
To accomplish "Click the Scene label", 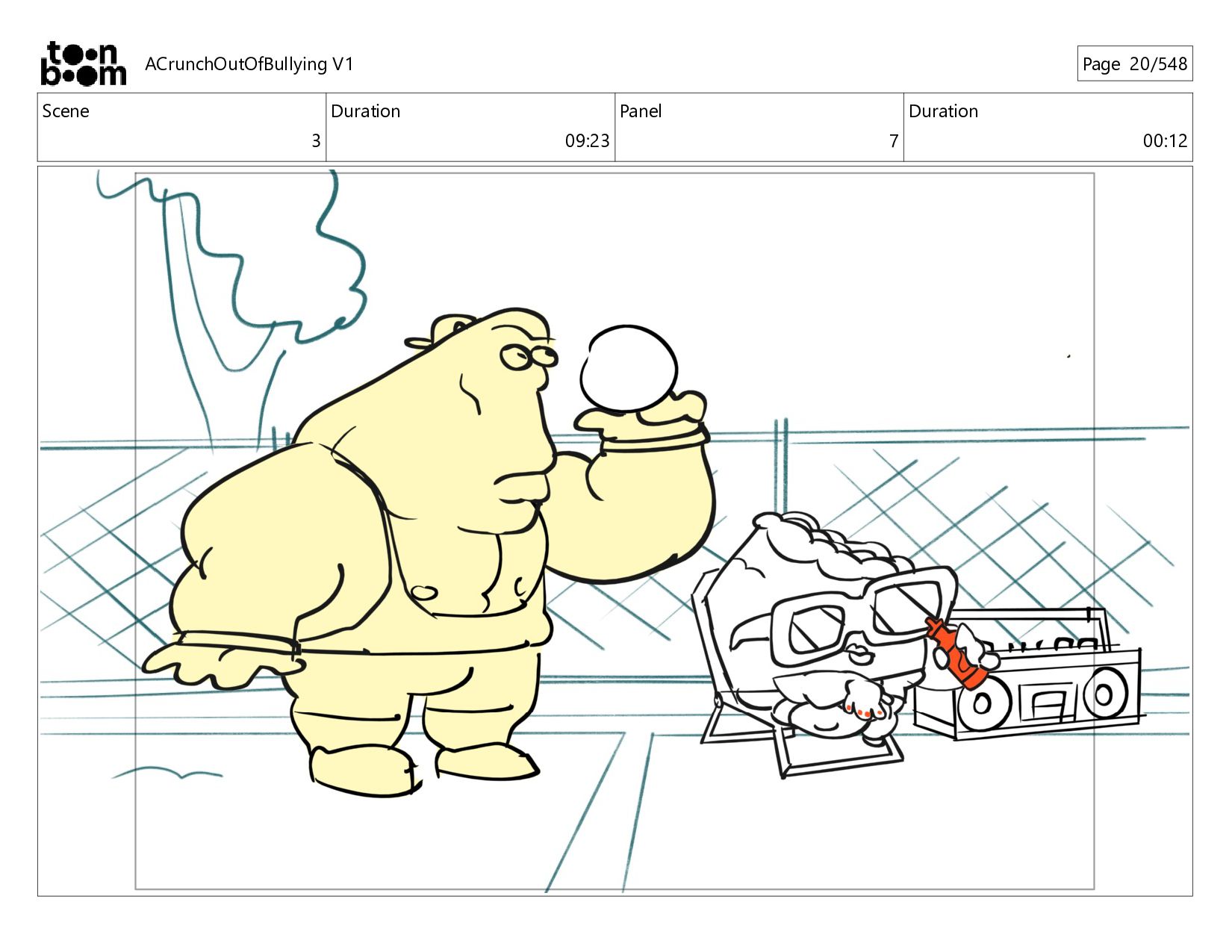I will [x=66, y=111].
